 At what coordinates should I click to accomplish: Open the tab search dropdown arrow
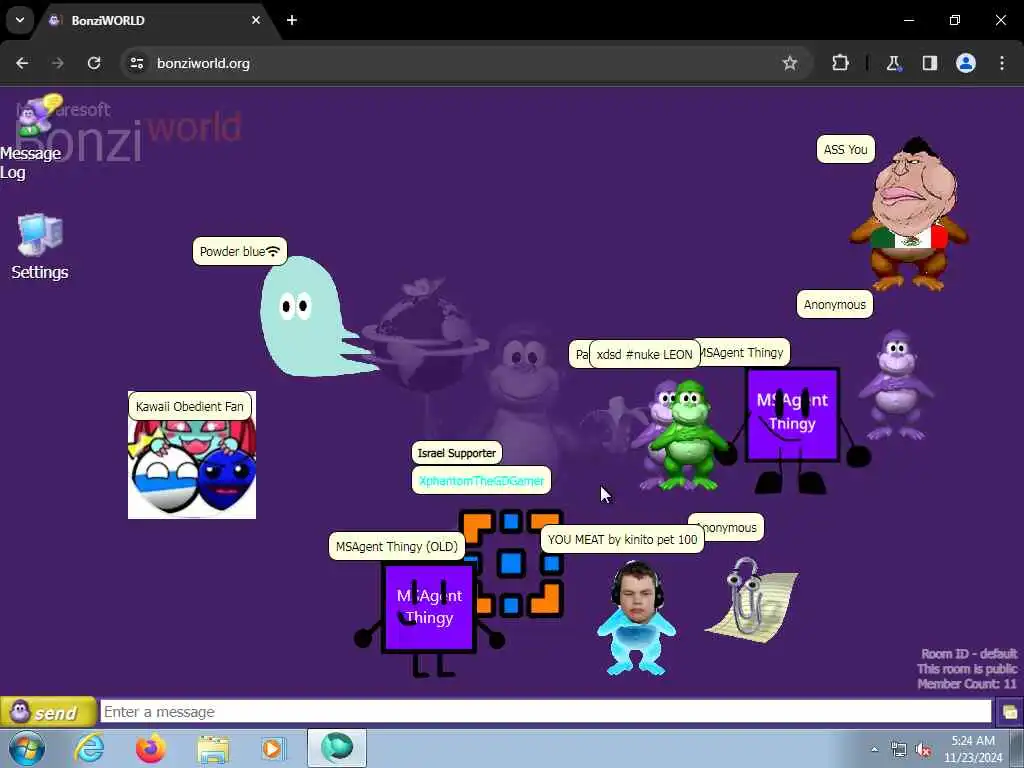point(20,20)
